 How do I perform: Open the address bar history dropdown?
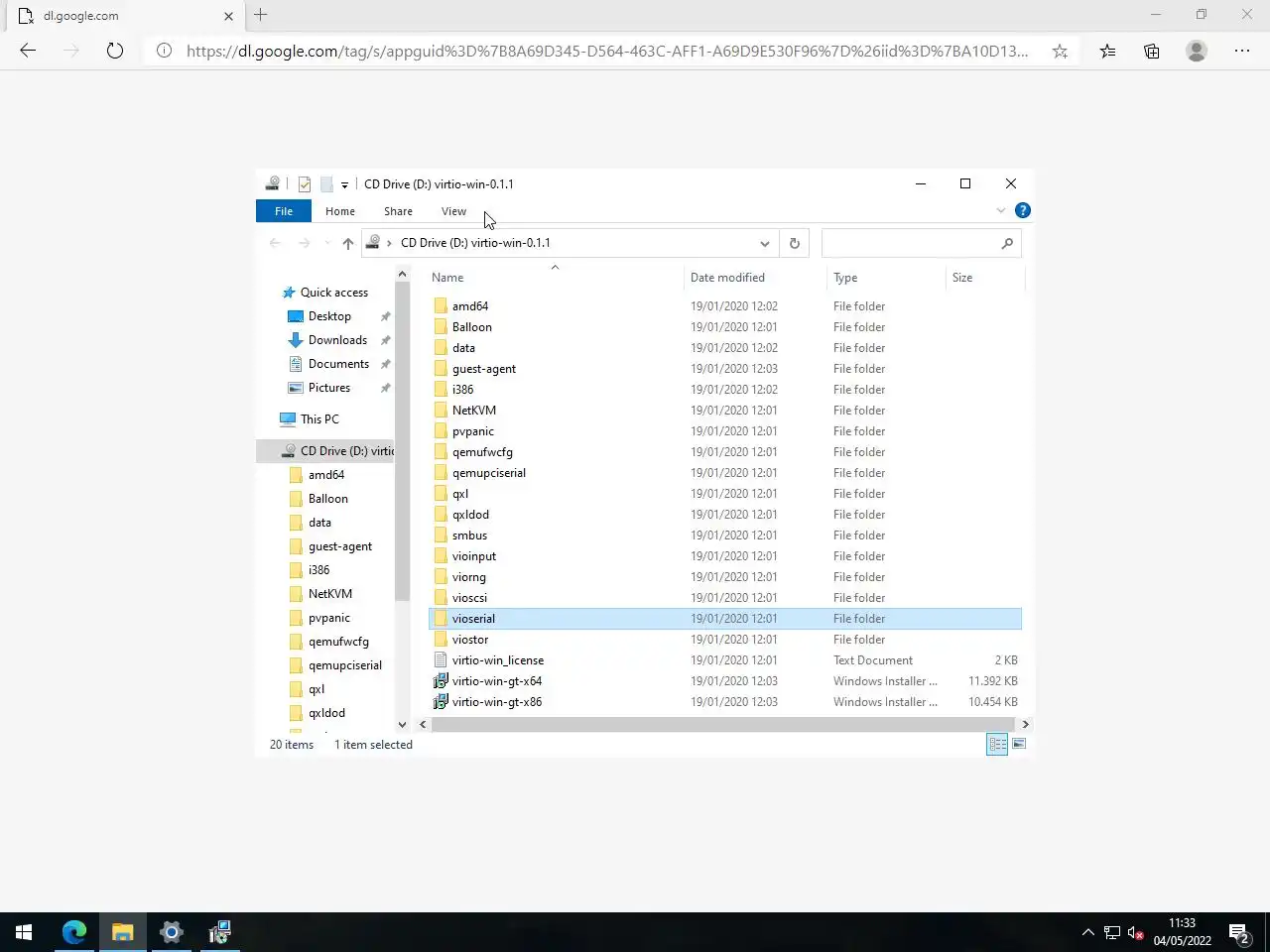764,243
